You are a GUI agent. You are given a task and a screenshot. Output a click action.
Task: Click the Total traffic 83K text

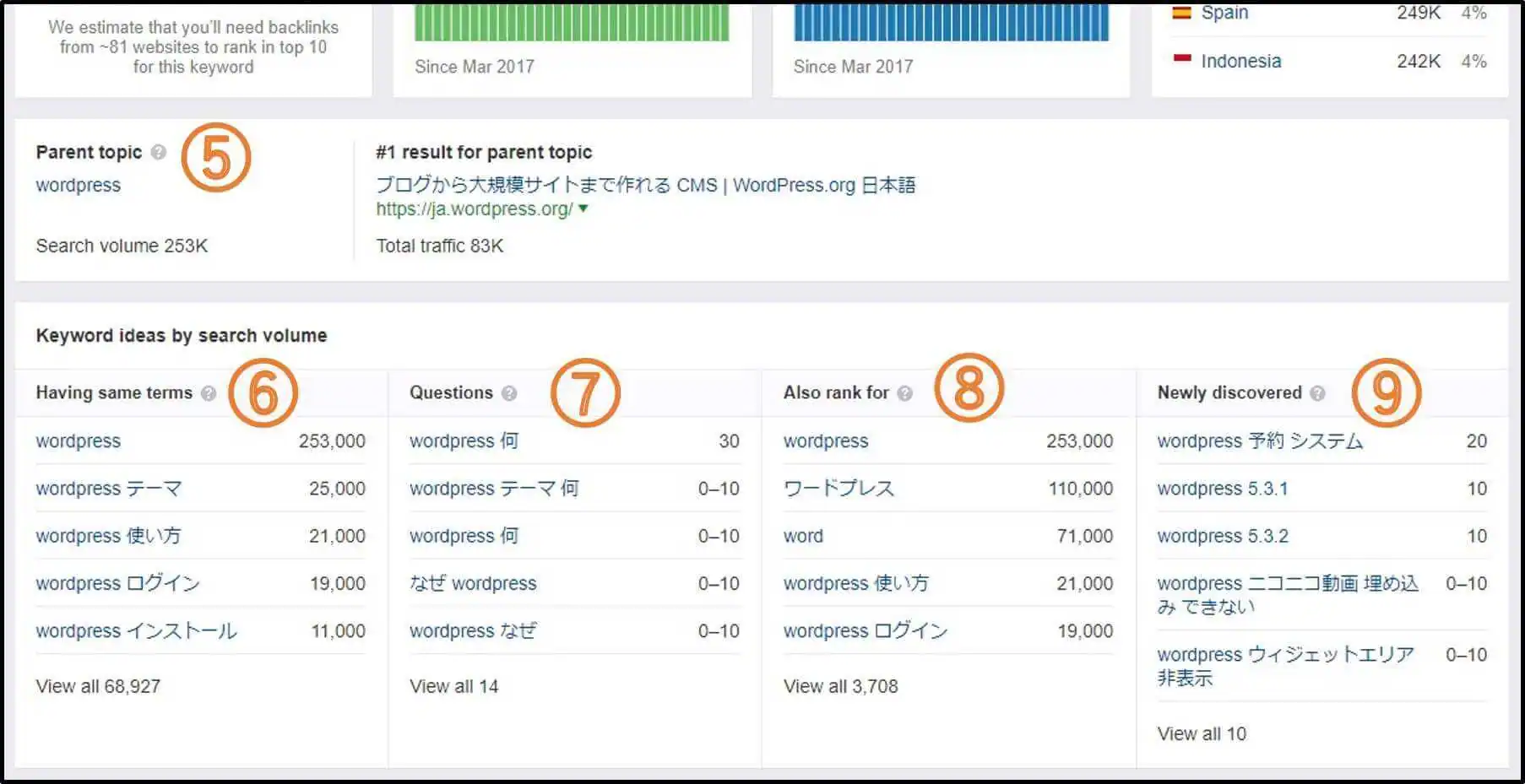click(440, 246)
